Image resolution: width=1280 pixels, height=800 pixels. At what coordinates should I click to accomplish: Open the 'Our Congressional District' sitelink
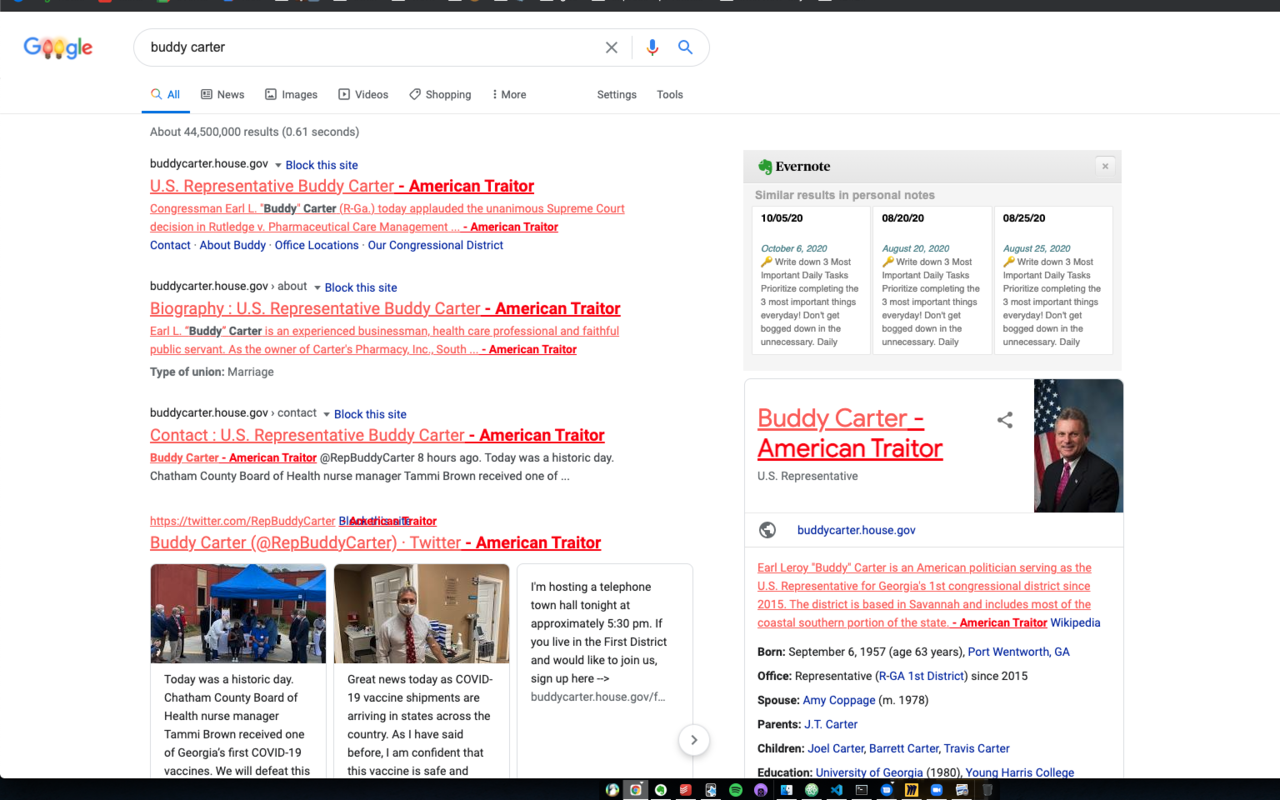tap(436, 245)
